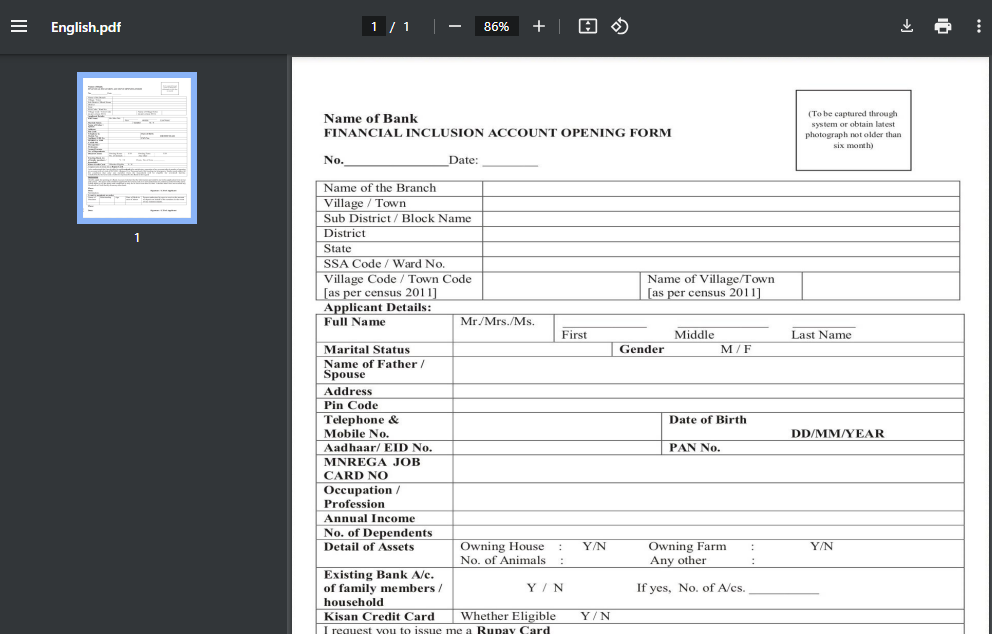Click the 'DD/MM/YEAR' format text
The image size is (992, 634).
[x=838, y=434]
